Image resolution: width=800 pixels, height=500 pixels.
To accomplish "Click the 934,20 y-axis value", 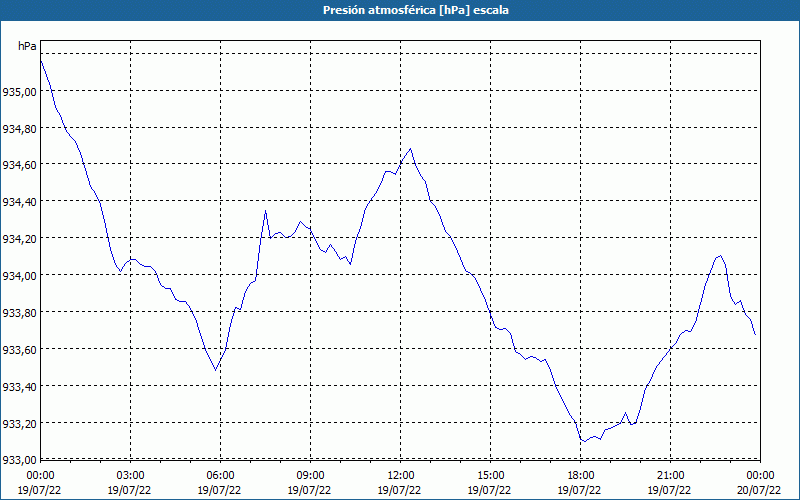I will click(19, 239).
